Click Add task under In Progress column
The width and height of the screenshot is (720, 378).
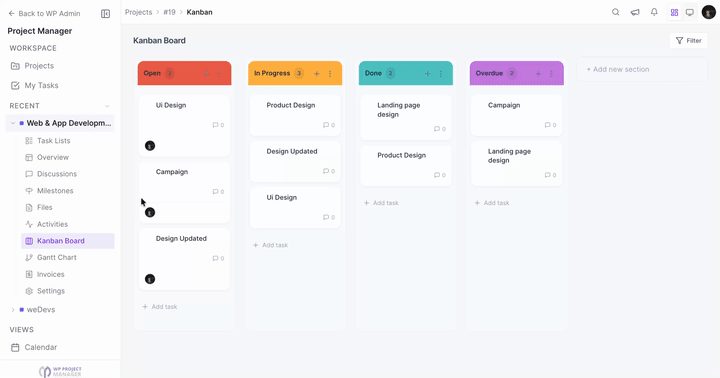[270, 245]
